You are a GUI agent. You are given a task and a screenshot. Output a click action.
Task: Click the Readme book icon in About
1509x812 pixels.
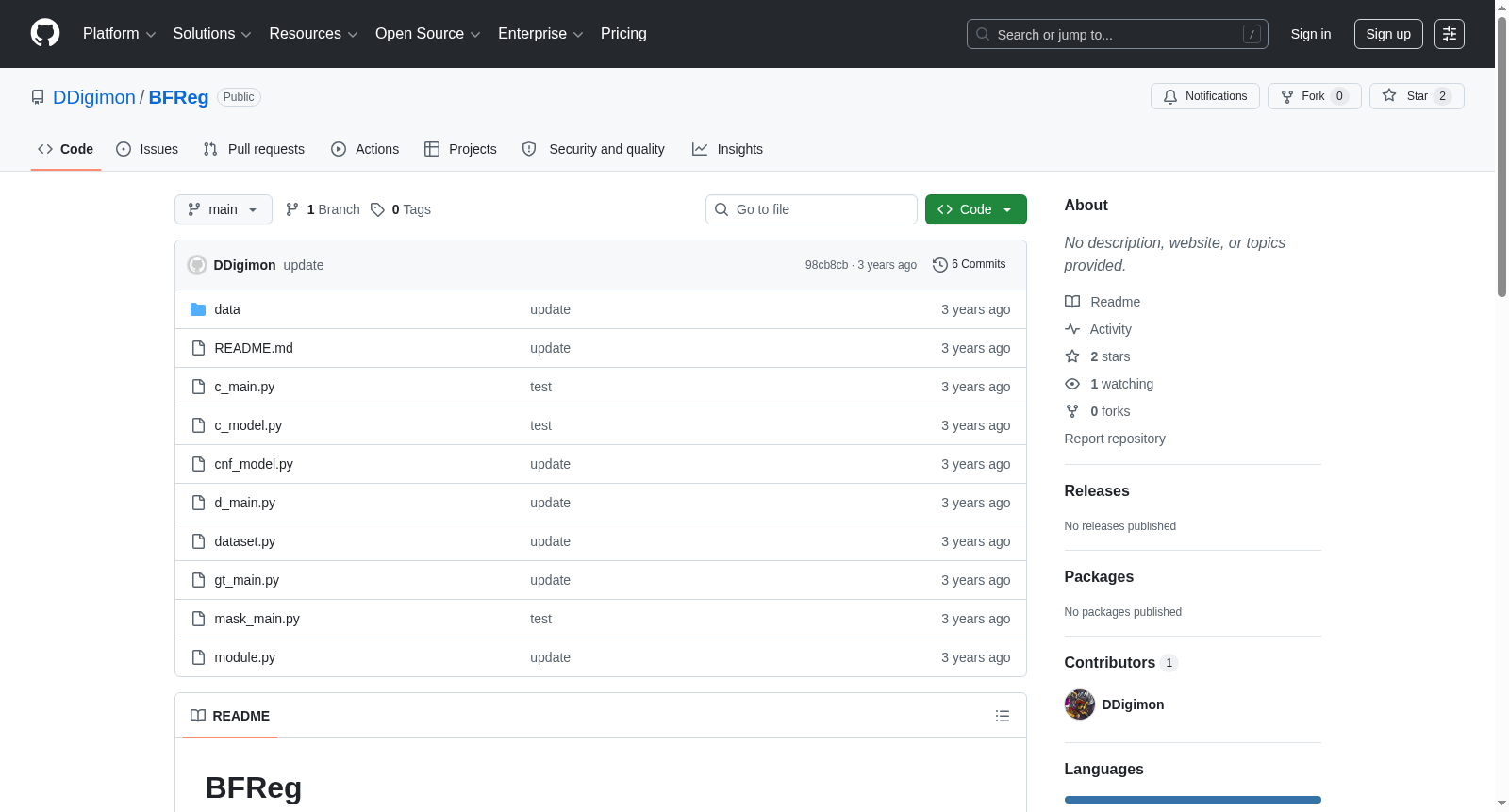[1072, 302]
